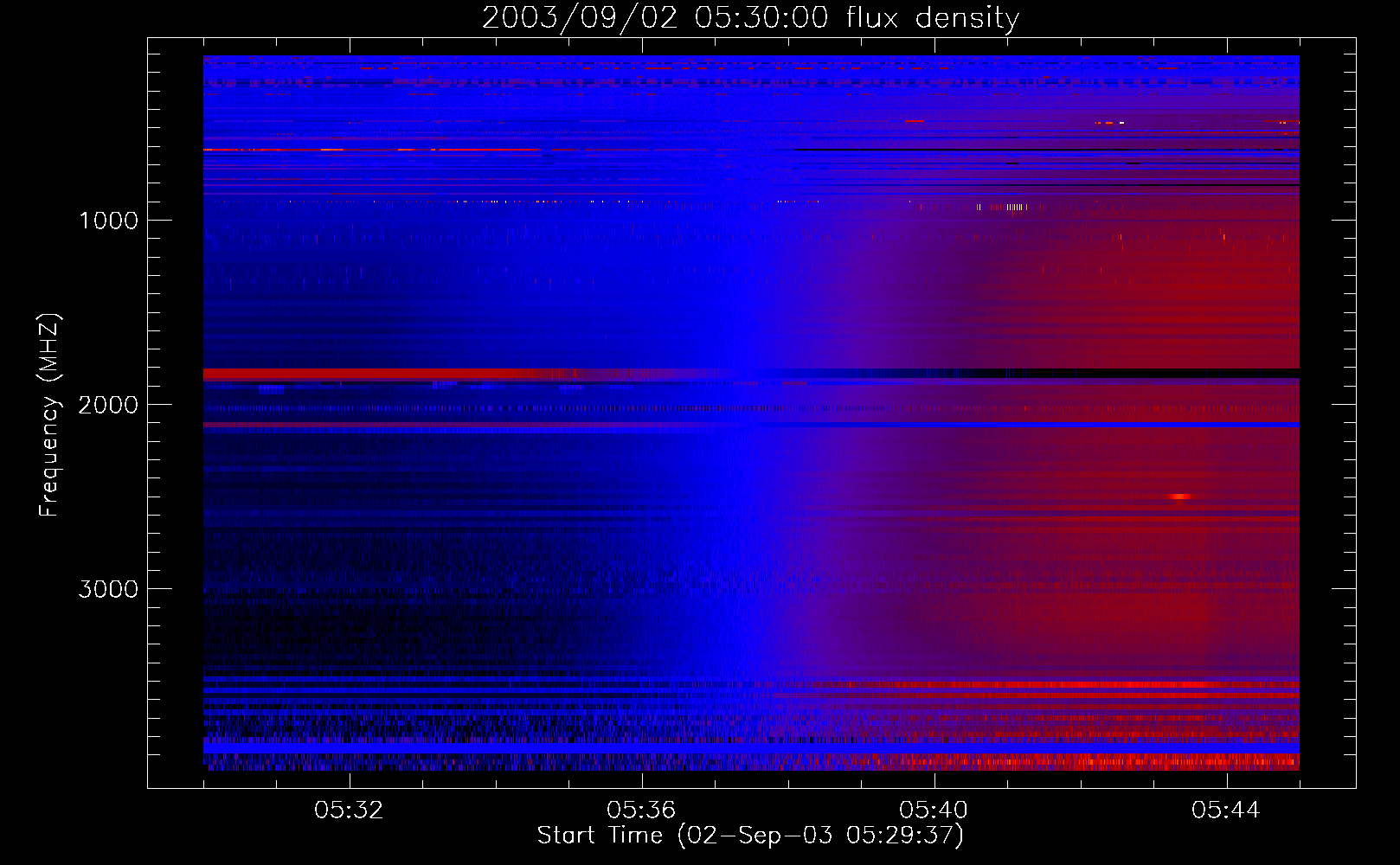Click the 2000 frequency tick label
The height and width of the screenshot is (865, 1400).
(x=108, y=405)
